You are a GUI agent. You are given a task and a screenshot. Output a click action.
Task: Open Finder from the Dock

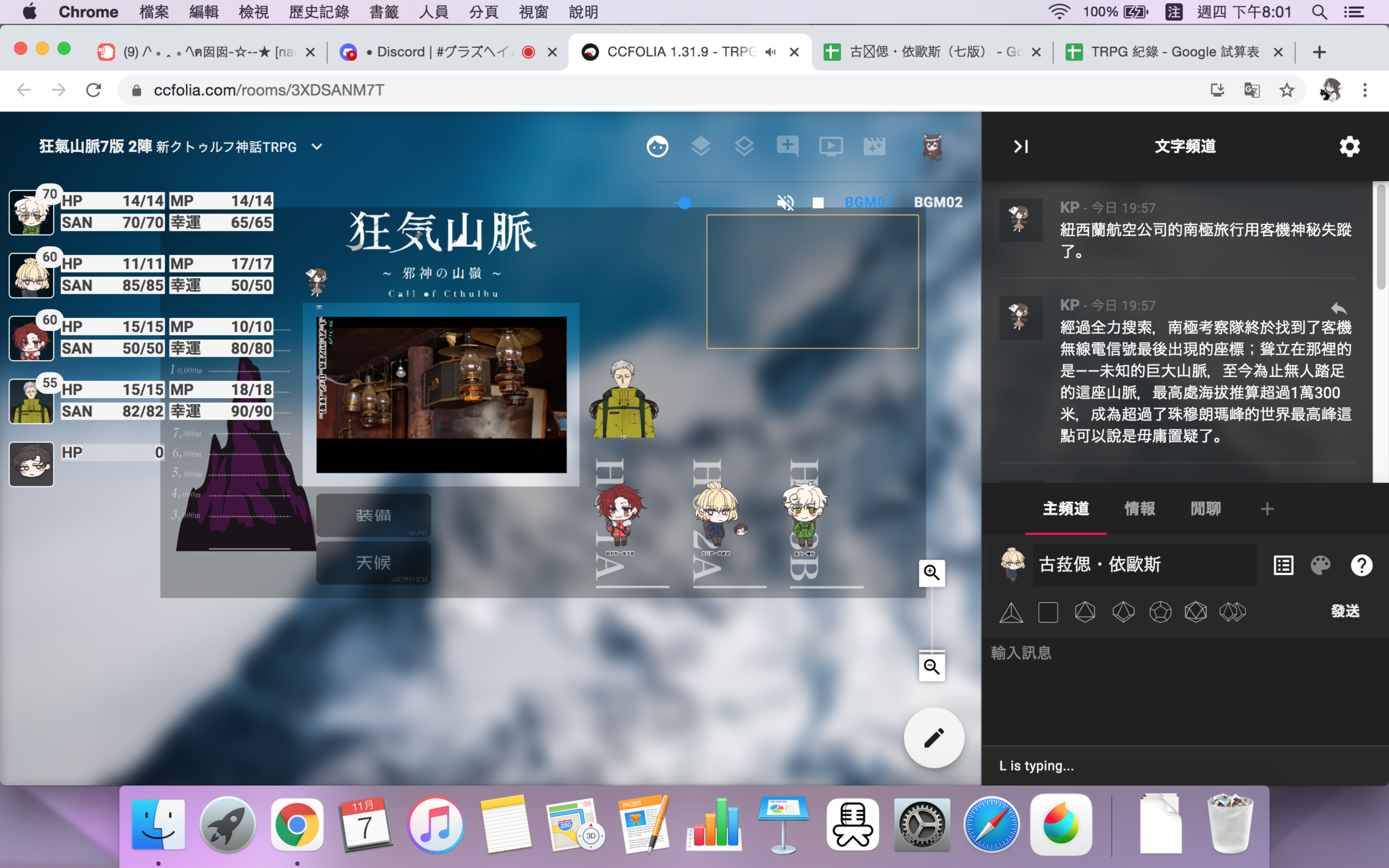[158, 825]
